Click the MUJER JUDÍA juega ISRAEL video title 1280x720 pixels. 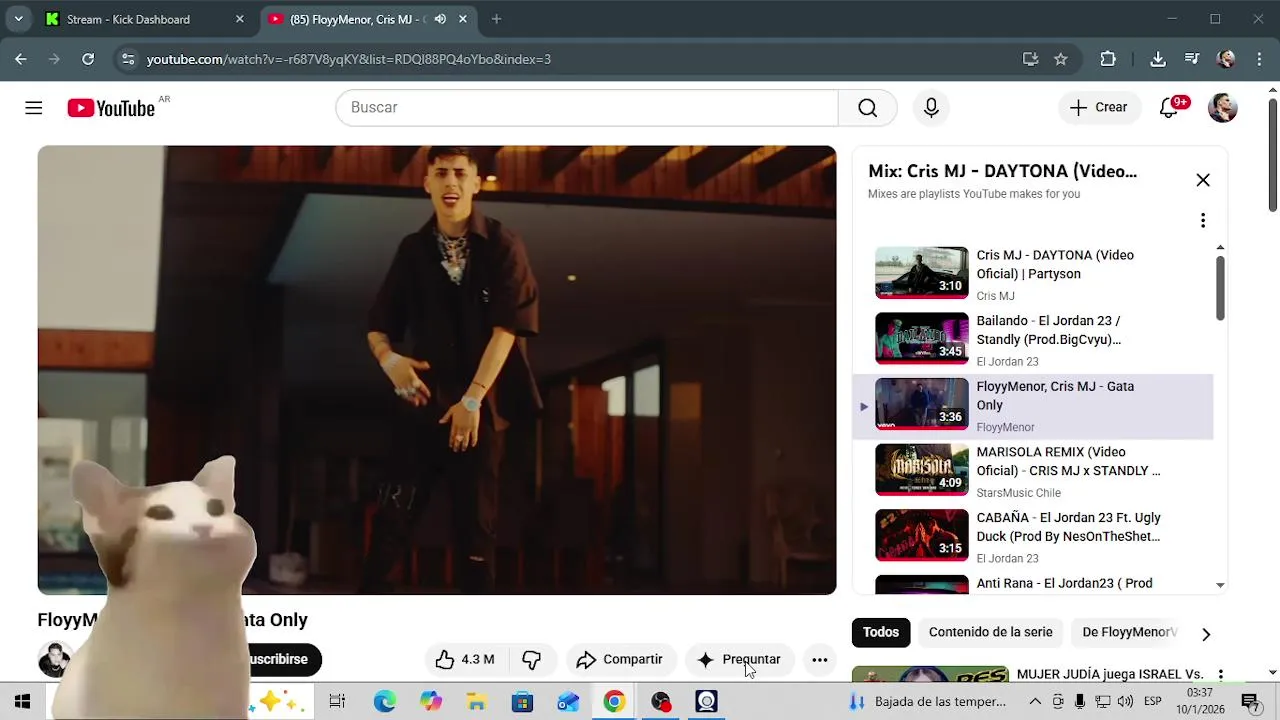[x=1110, y=674]
